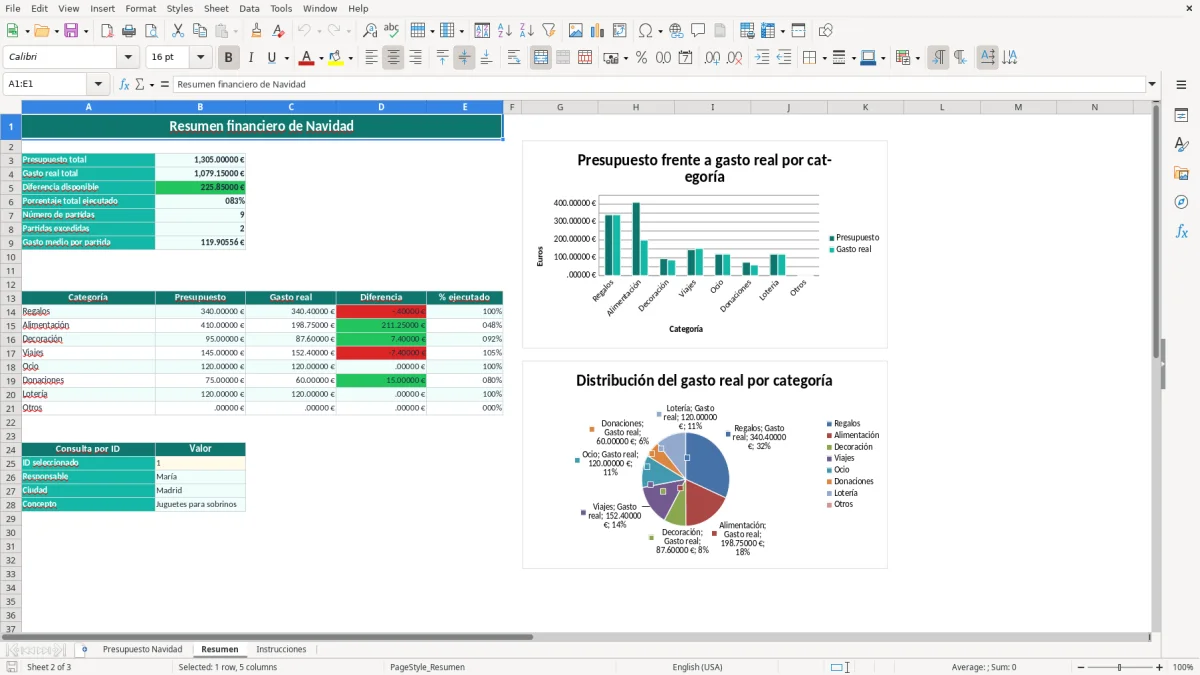
Task: Click row header 14
Action: (10, 312)
